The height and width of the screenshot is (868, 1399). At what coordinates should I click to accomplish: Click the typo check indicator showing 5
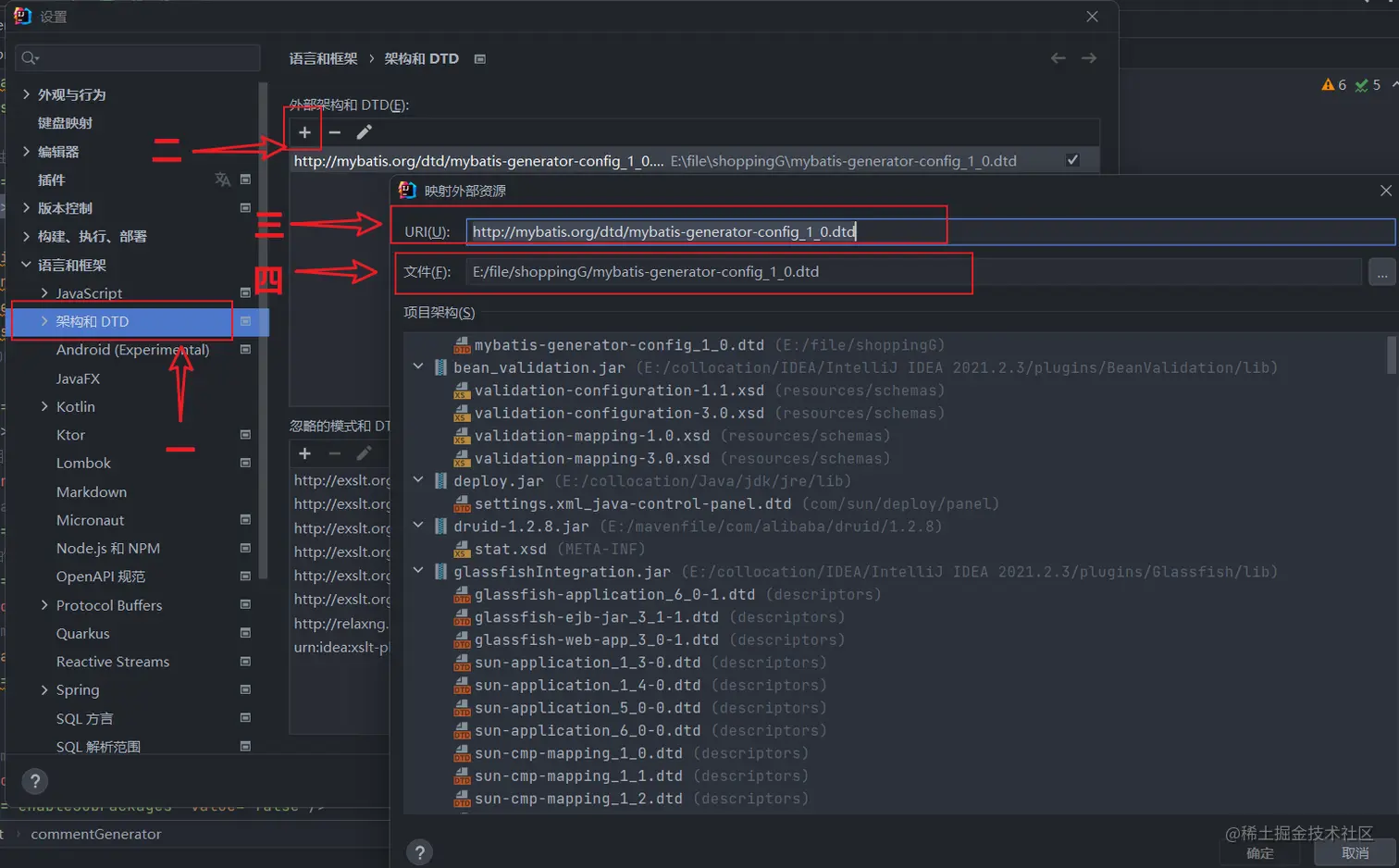point(1368,84)
